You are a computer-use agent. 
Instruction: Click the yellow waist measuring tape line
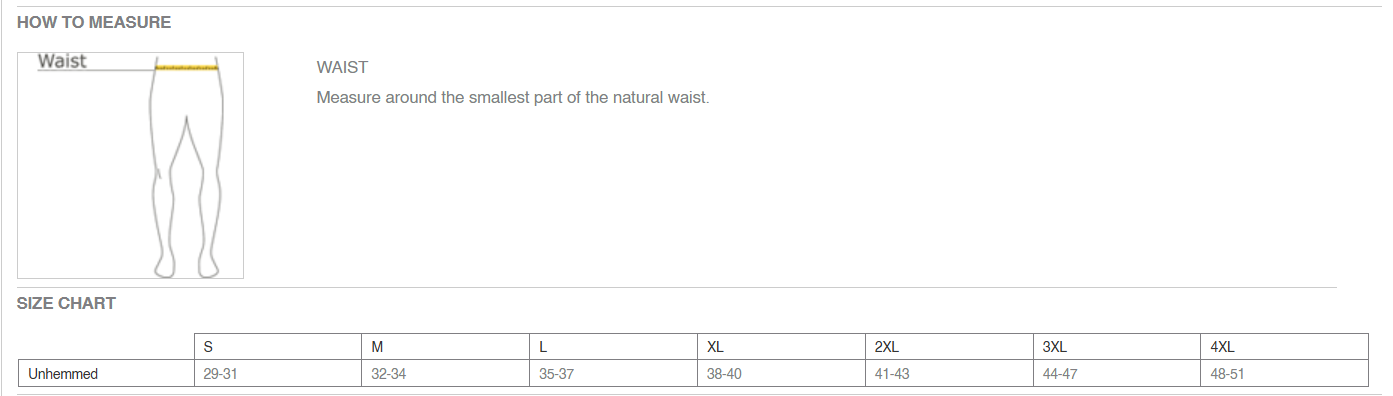(x=187, y=68)
